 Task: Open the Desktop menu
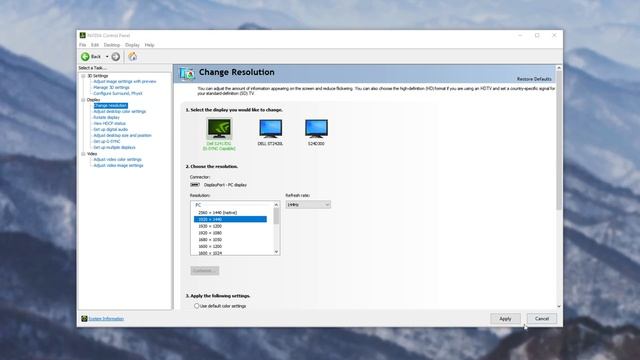pyautogui.click(x=112, y=45)
